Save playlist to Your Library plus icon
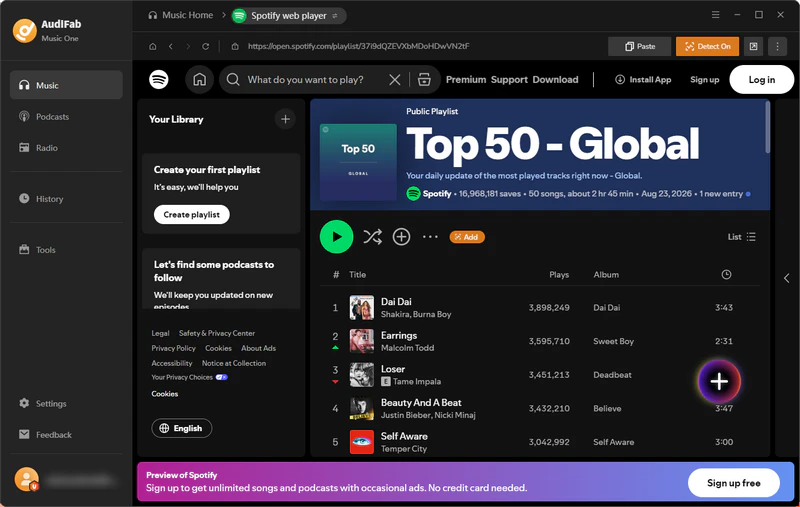Viewport: 800px width, 507px height. point(401,237)
